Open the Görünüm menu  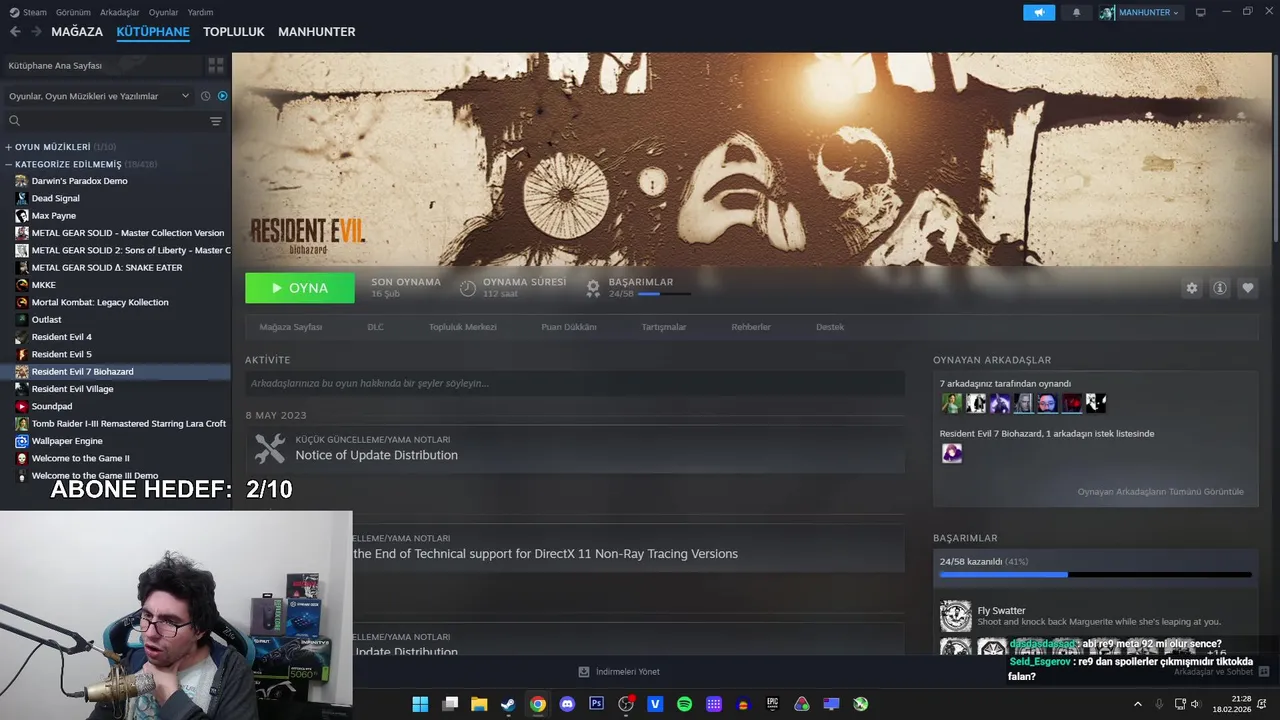[x=73, y=12]
